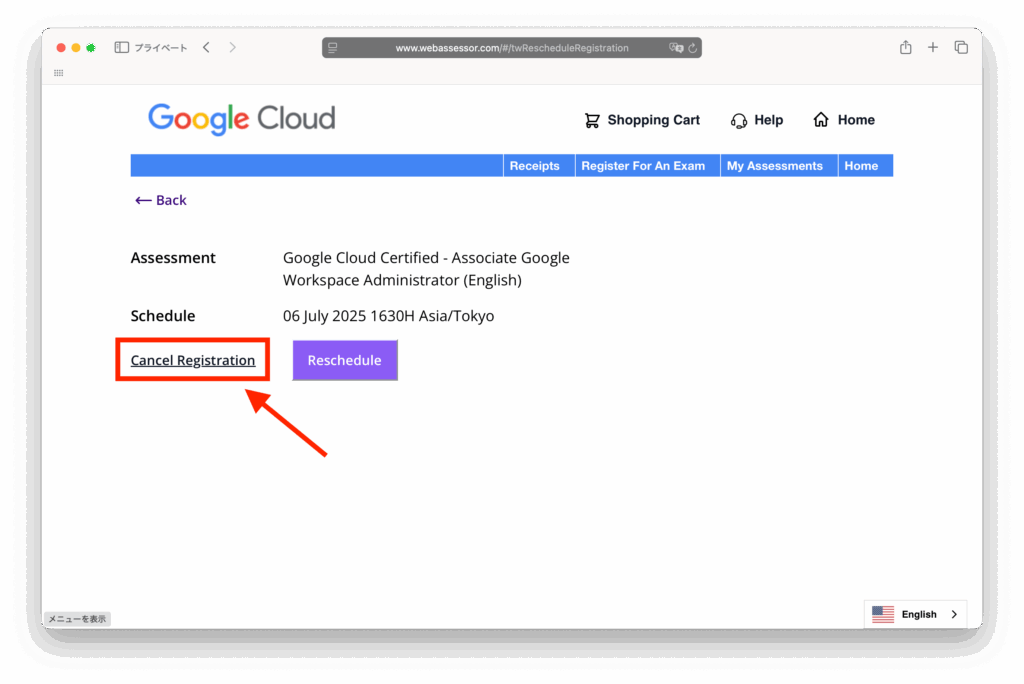The image size is (1024, 684).
Task: Select Register For An Exam in the blue bar
Action: pos(643,166)
